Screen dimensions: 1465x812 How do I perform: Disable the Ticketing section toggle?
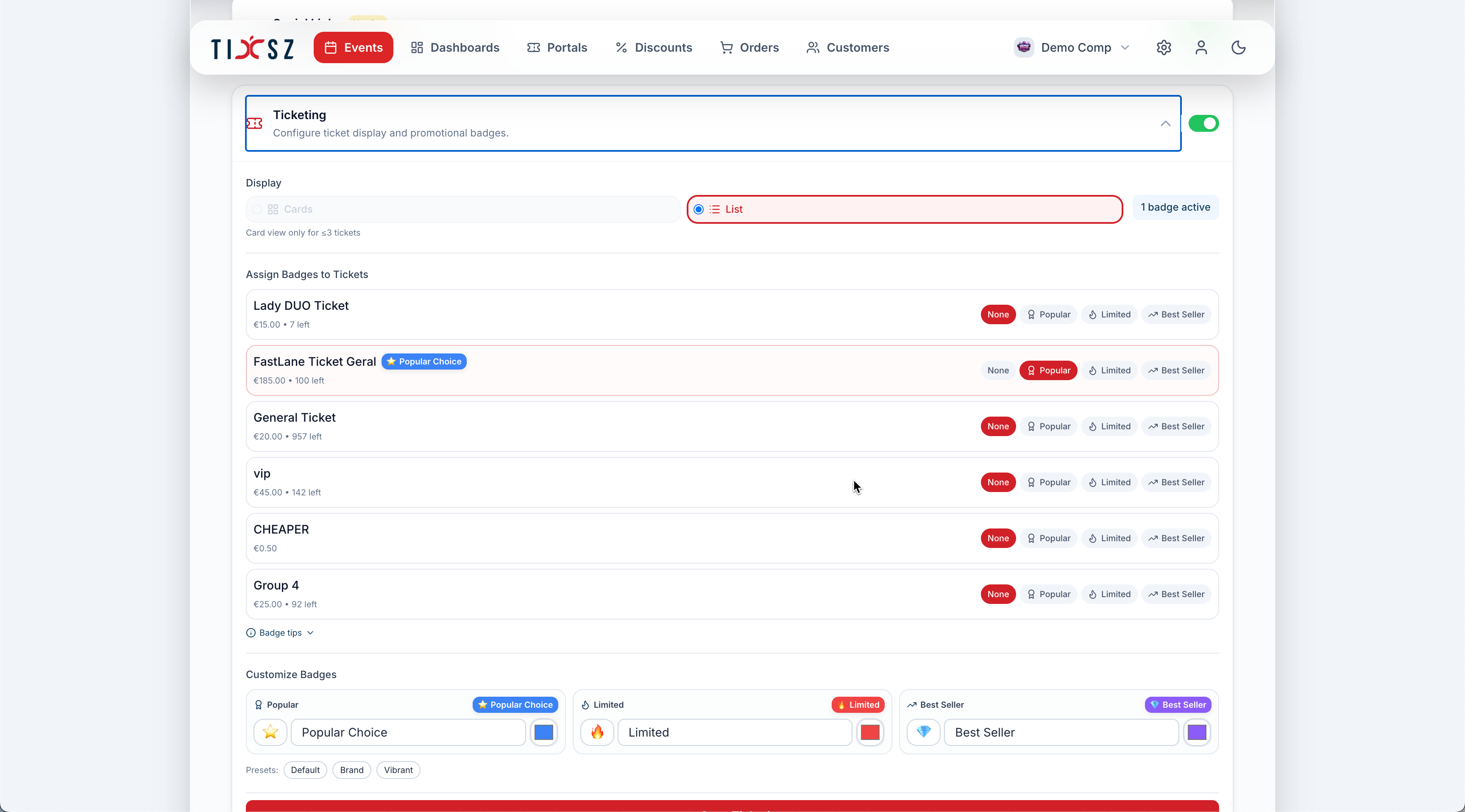(1204, 123)
